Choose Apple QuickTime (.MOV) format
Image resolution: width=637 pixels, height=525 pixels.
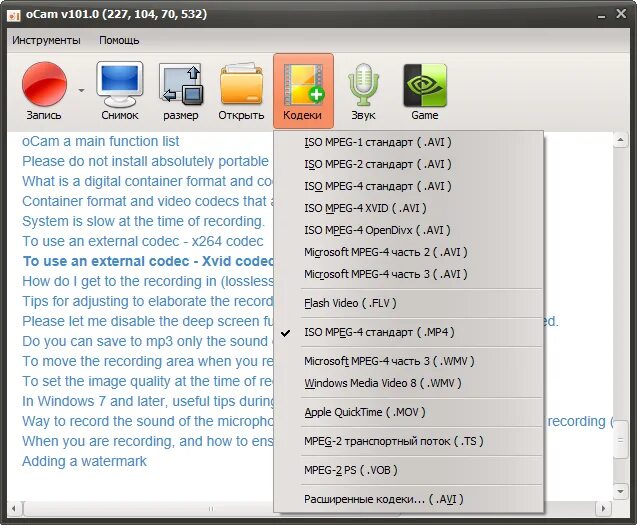pos(409,412)
